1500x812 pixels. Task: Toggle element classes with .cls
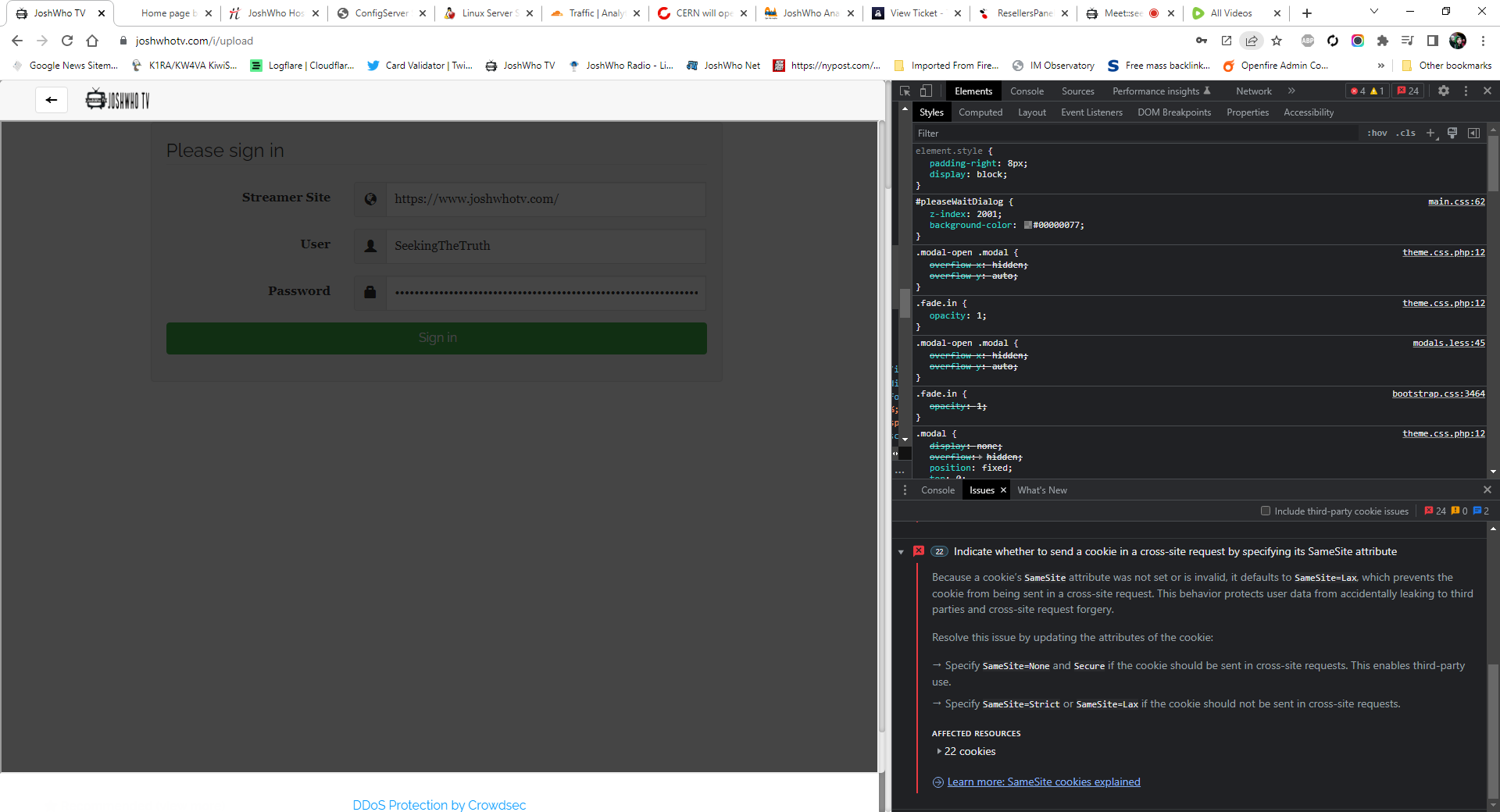click(1405, 133)
